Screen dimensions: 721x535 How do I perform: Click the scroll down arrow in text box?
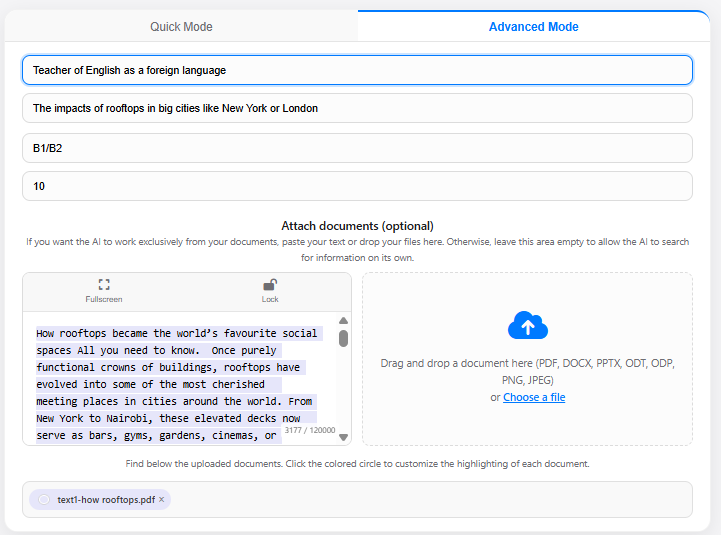343,437
